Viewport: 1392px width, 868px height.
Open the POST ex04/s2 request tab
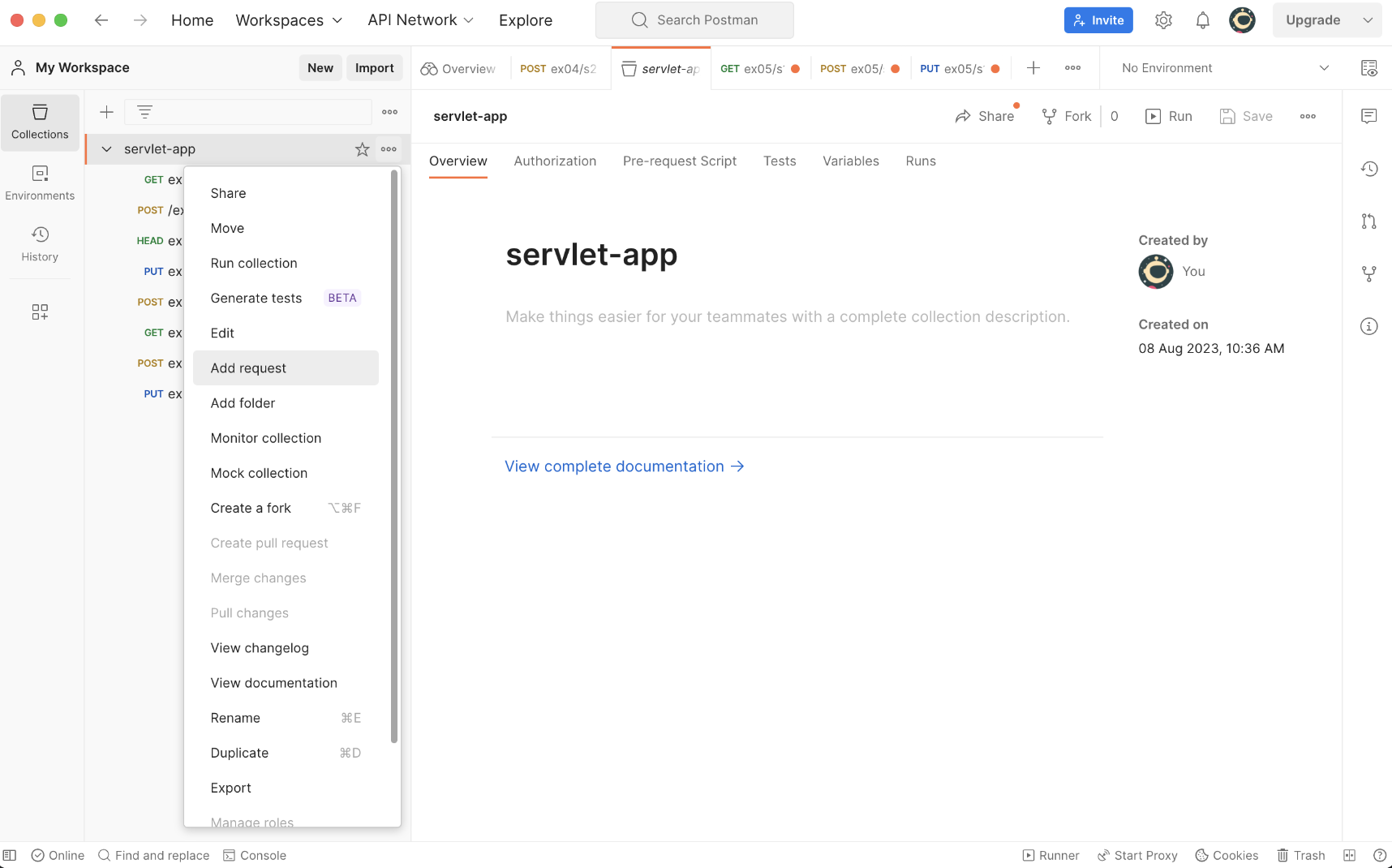tap(559, 69)
